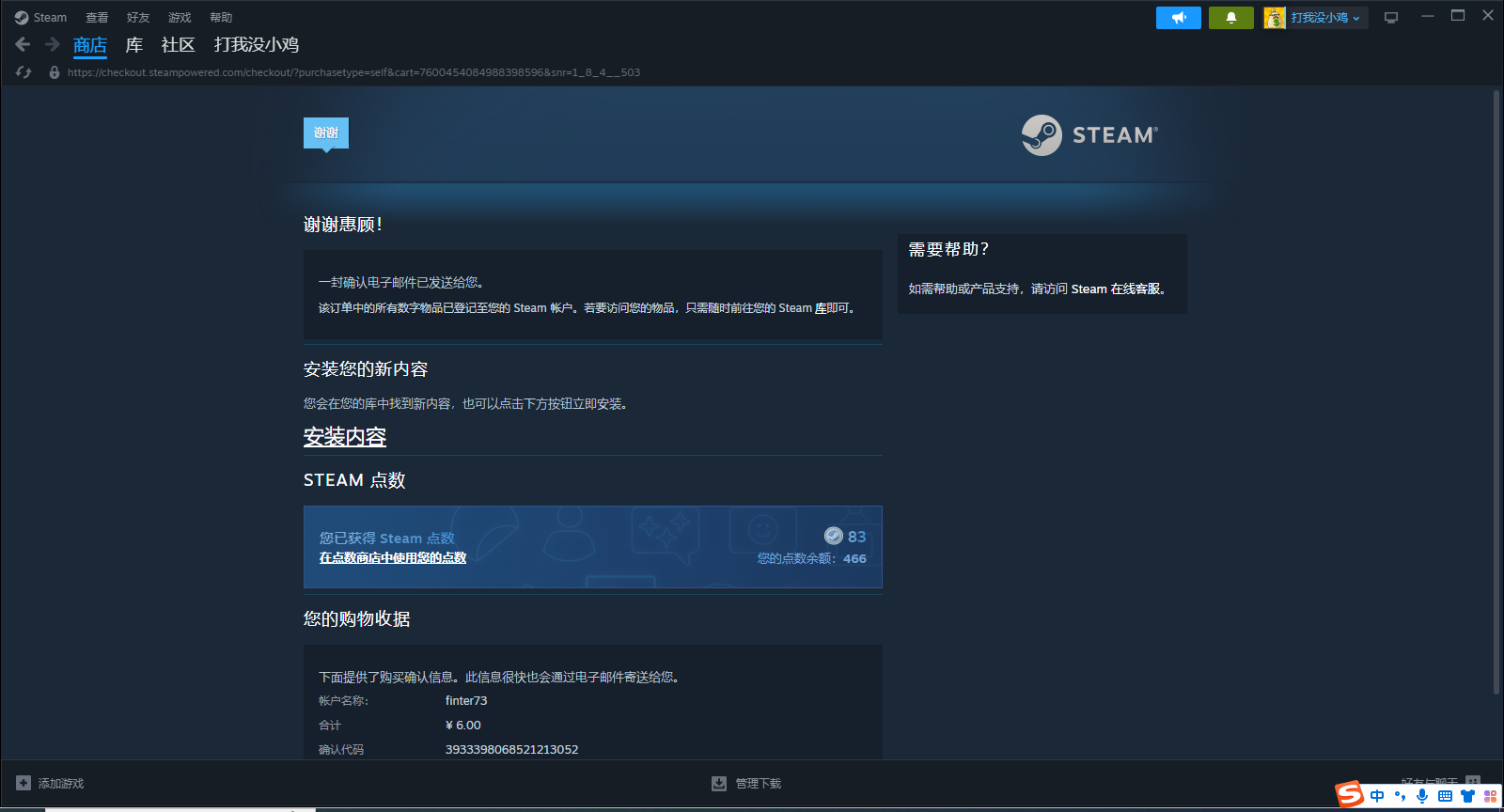The image size is (1504, 812).
Task: Click the 确认代码 label
Action: click(341, 749)
